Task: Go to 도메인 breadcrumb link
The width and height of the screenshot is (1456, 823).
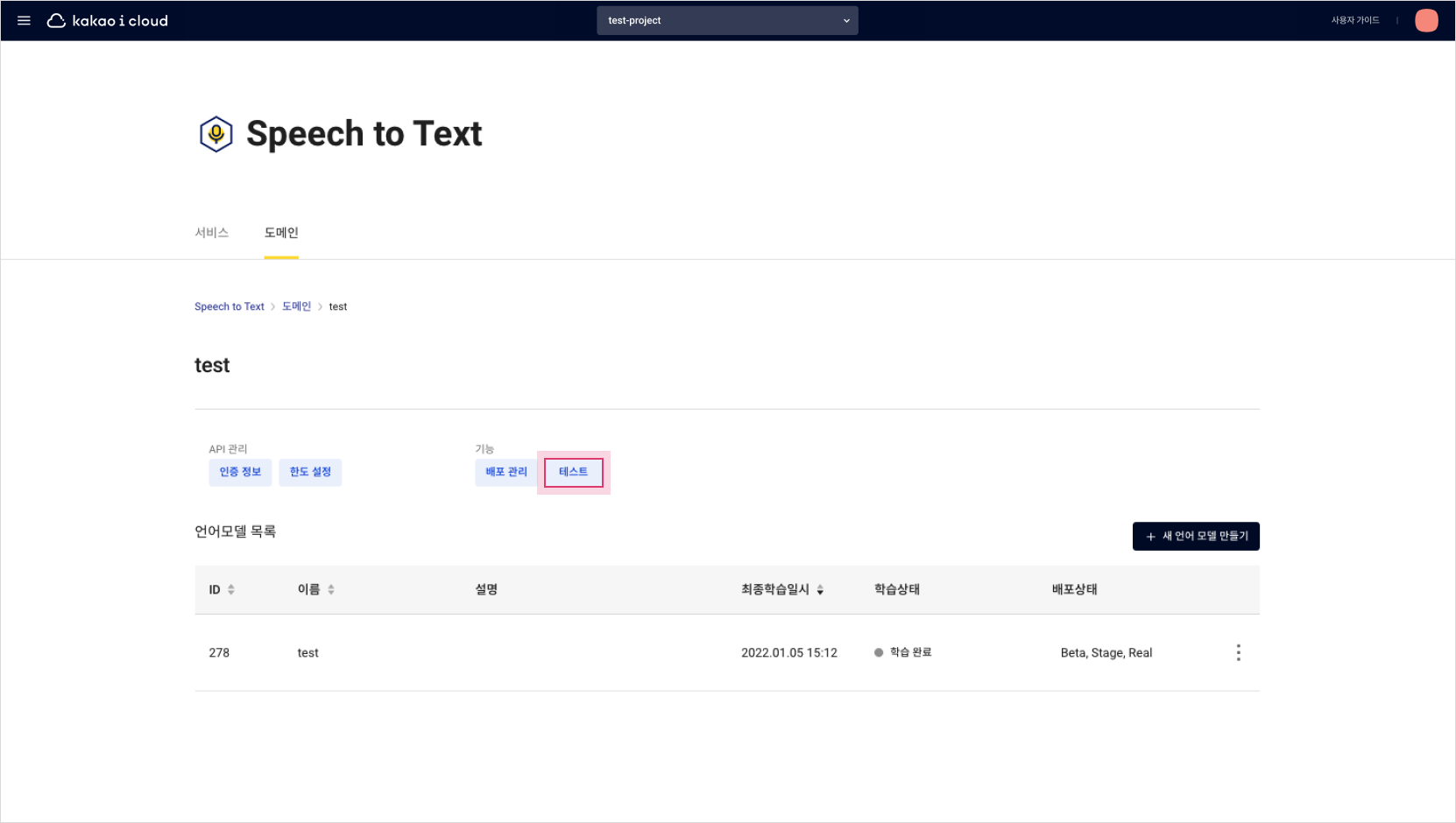Action: [x=296, y=306]
